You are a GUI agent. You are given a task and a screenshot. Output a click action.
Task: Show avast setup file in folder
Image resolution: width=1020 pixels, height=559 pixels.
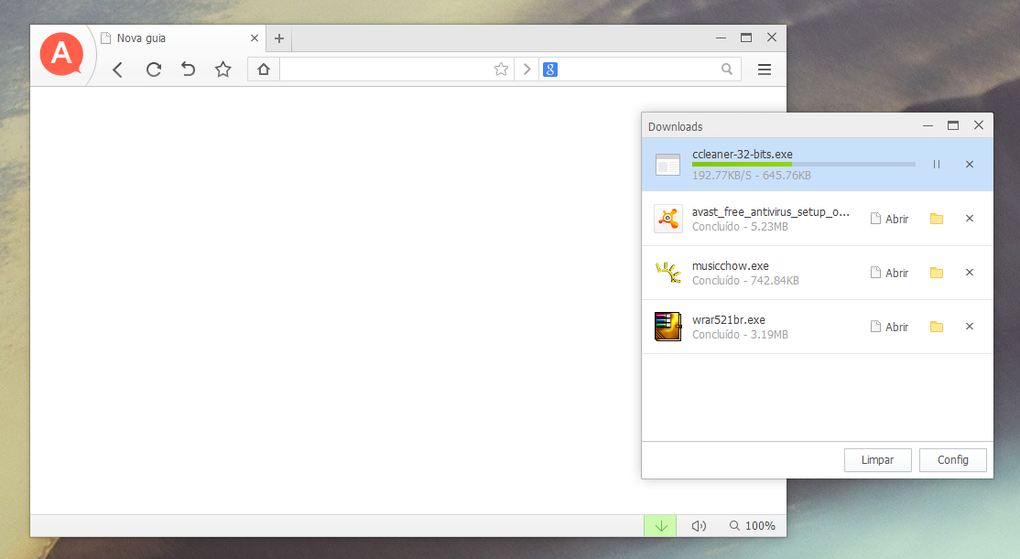tap(936, 219)
